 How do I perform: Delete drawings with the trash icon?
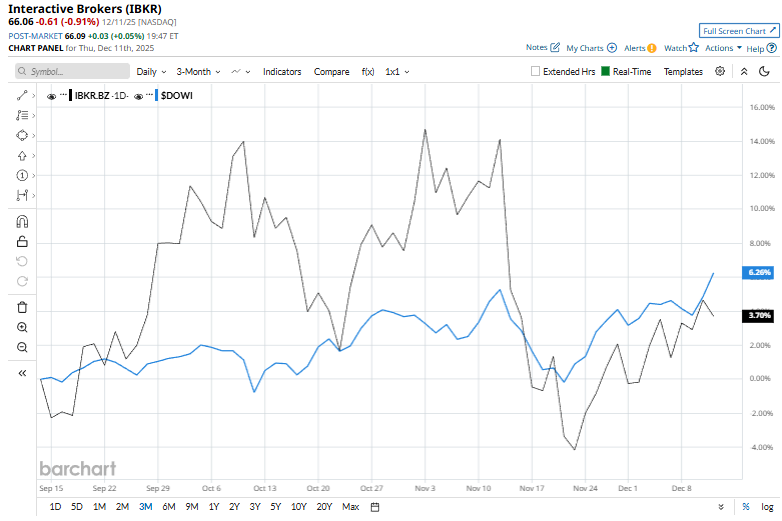point(22,307)
